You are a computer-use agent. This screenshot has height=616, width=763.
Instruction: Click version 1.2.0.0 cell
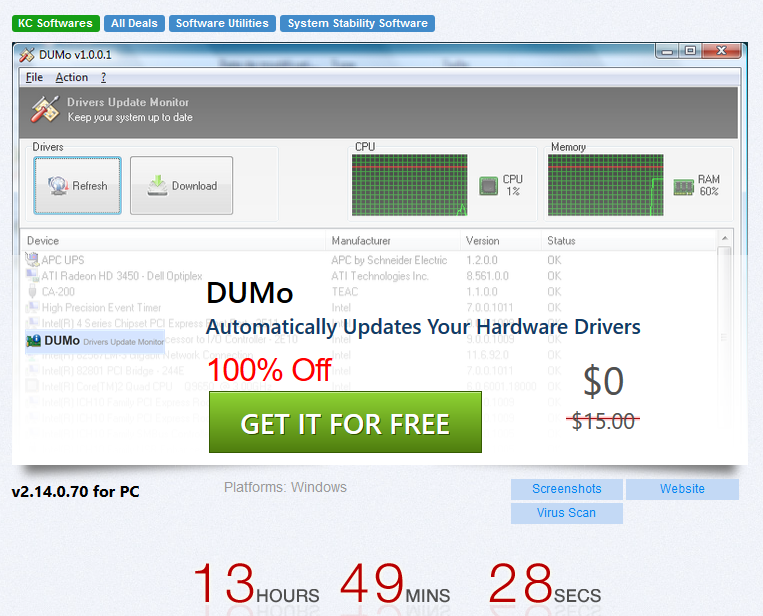pos(482,260)
